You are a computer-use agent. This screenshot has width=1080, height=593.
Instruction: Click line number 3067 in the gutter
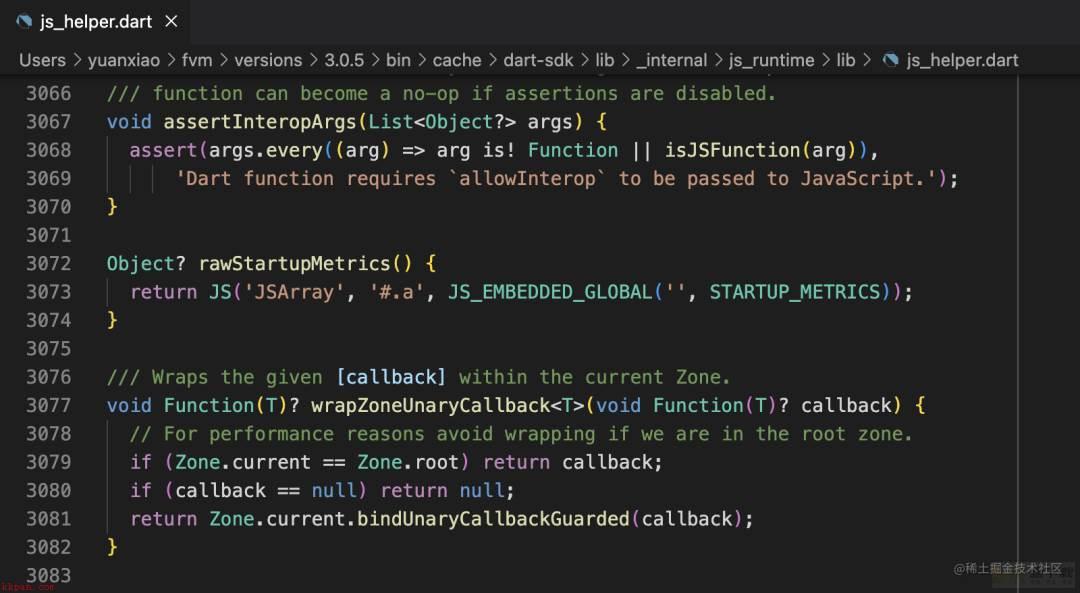(x=48, y=122)
